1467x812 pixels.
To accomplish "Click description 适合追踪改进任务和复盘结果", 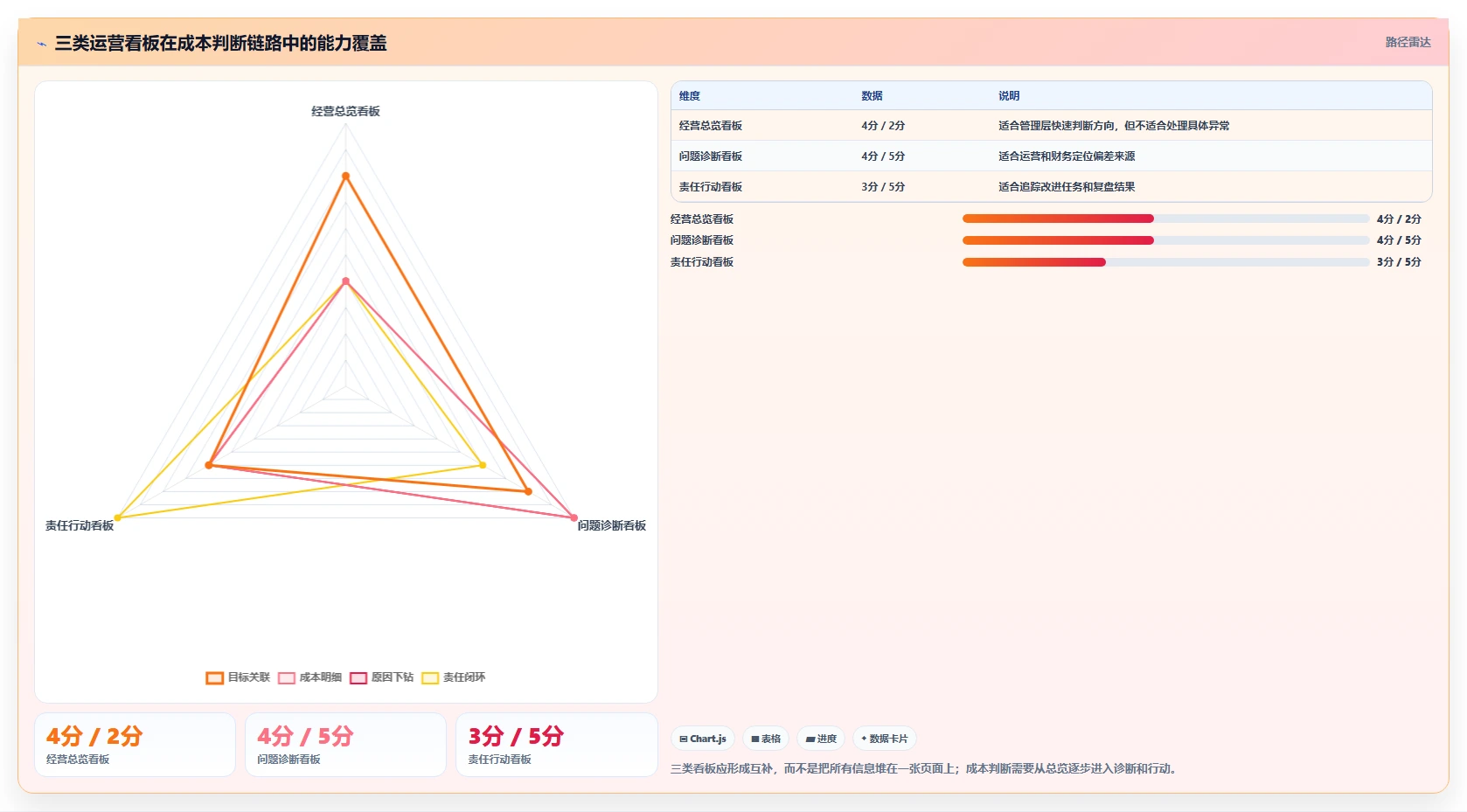I will (x=1067, y=187).
